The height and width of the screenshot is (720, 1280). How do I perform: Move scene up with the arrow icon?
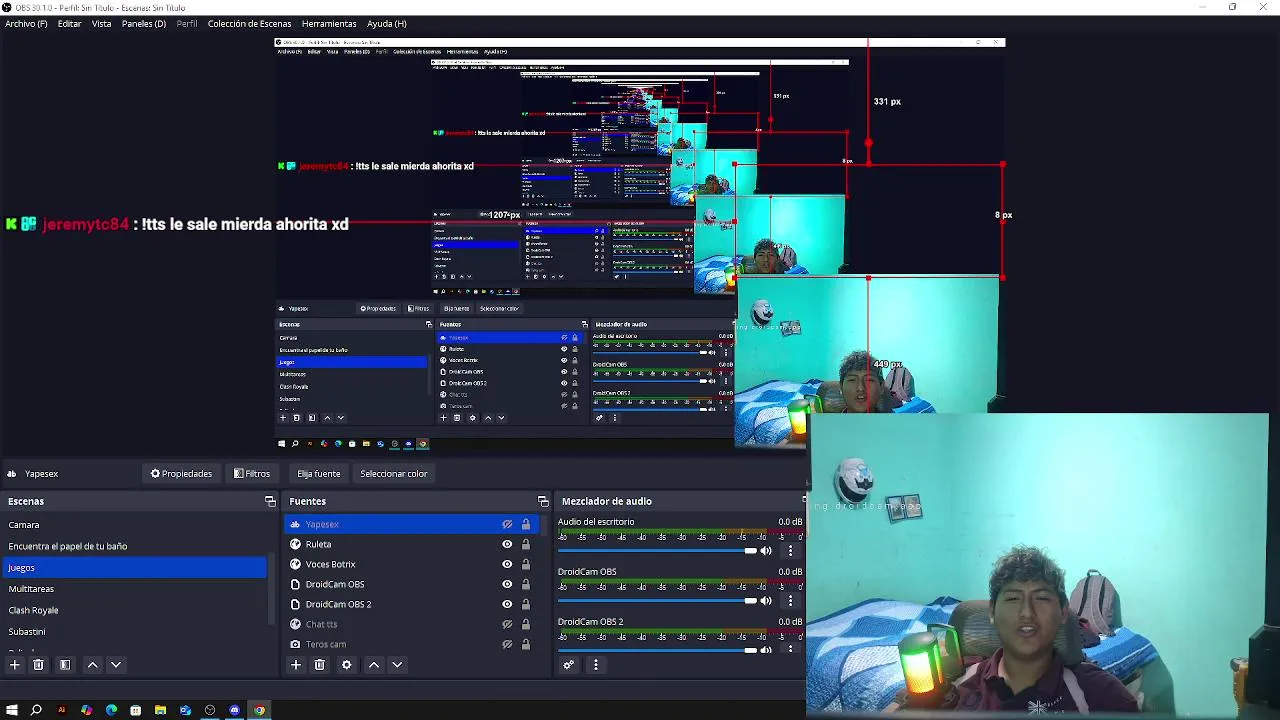click(92, 665)
